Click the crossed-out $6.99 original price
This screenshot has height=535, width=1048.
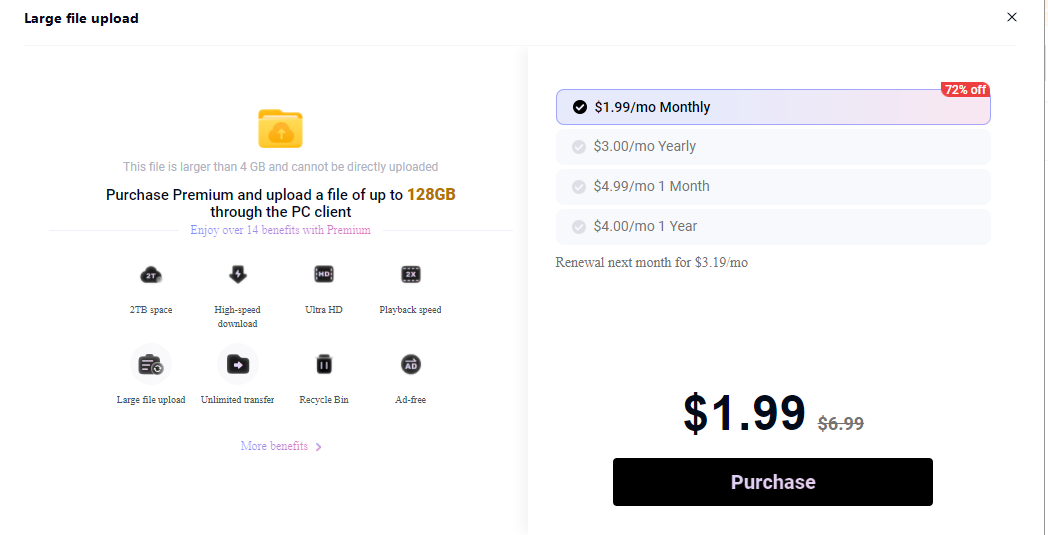(840, 423)
